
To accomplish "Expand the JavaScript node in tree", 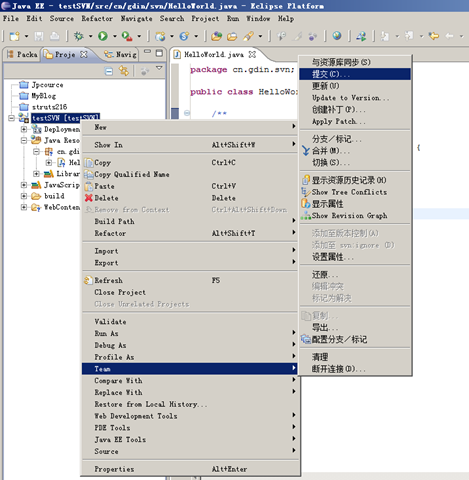I will [24, 185].
